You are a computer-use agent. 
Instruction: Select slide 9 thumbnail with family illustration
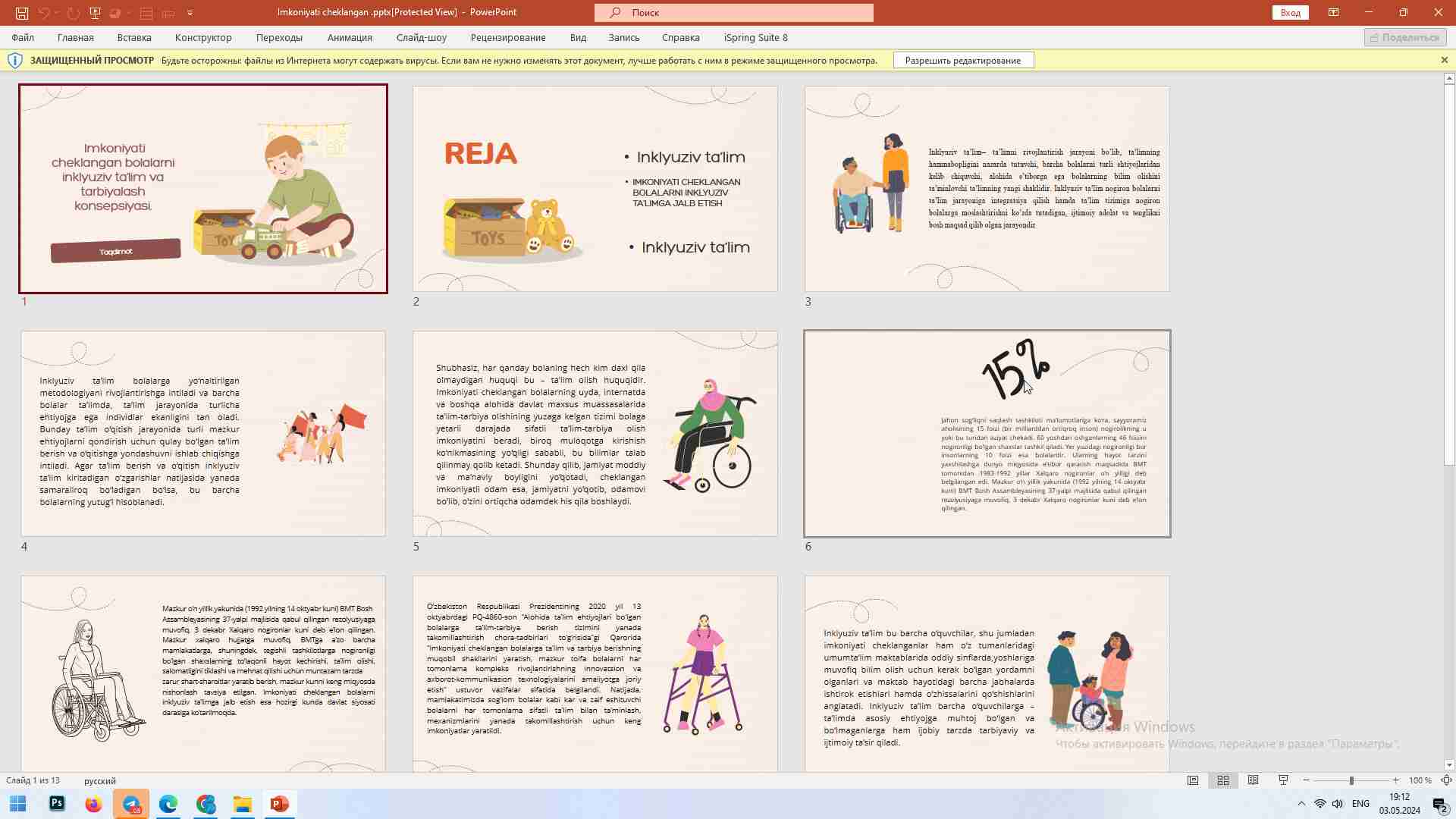[x=987, y=673]
